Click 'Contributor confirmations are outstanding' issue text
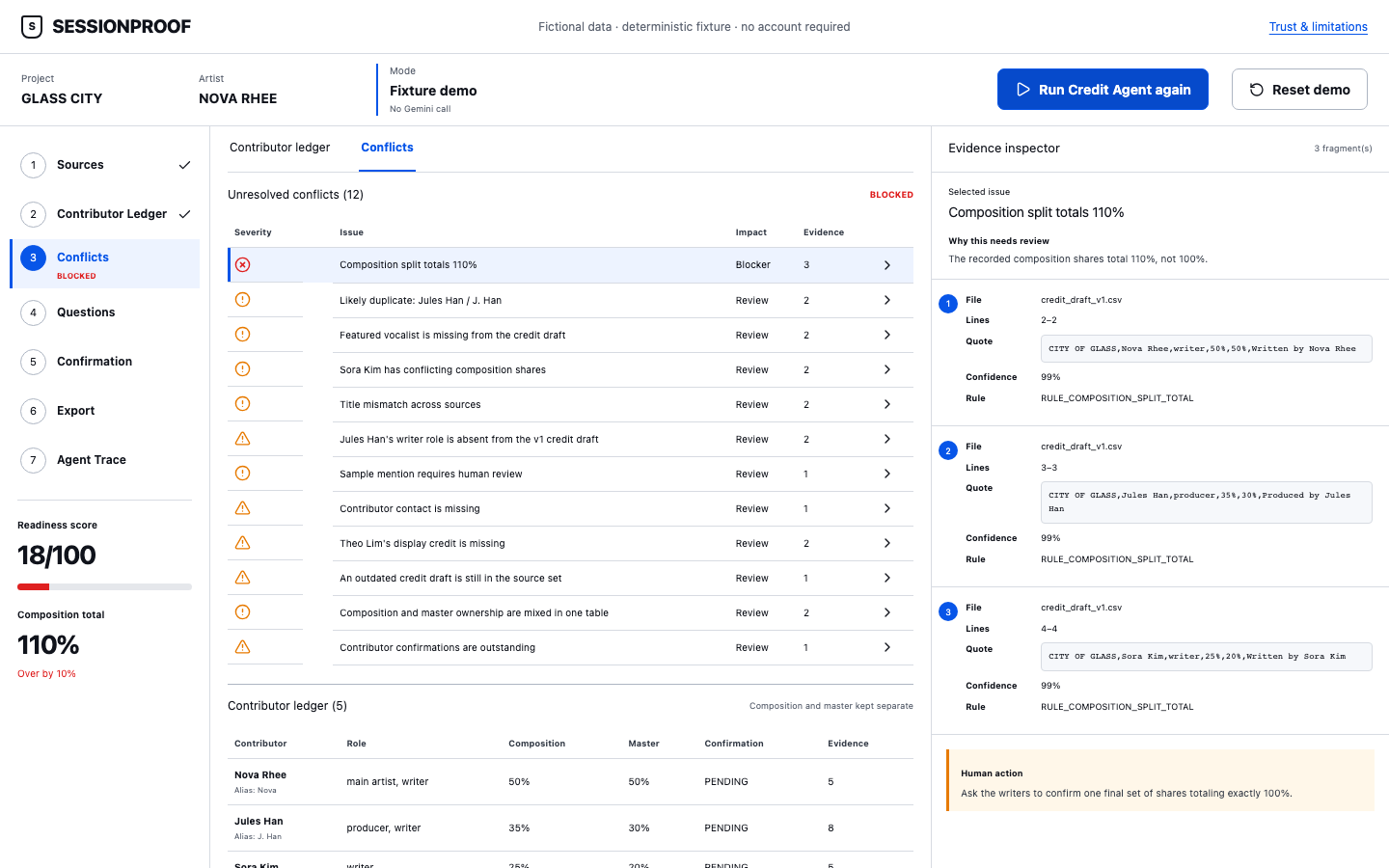This screenshot has width=1389, height=868. (437, 648)
